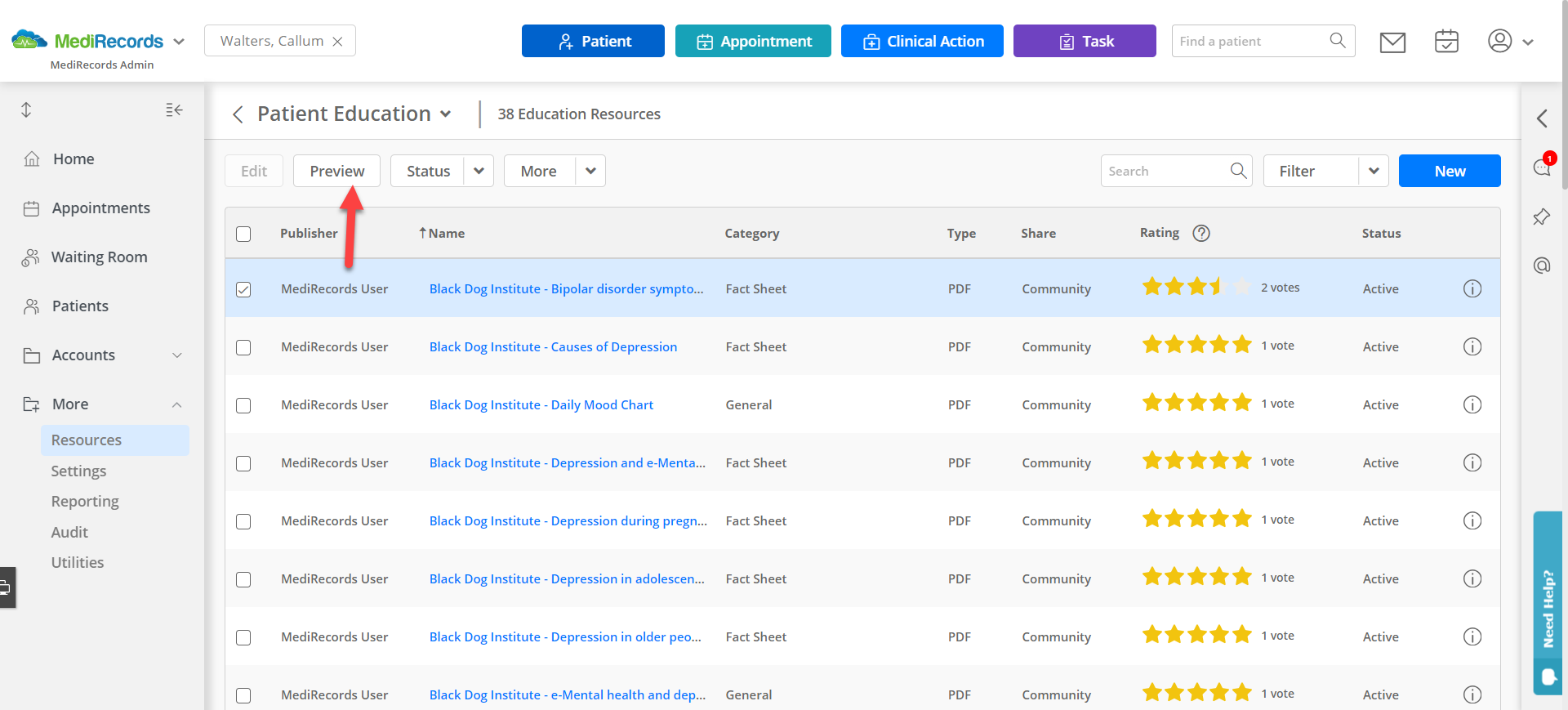Check the Depression during pregnancy row checkbox

point(243,521)
